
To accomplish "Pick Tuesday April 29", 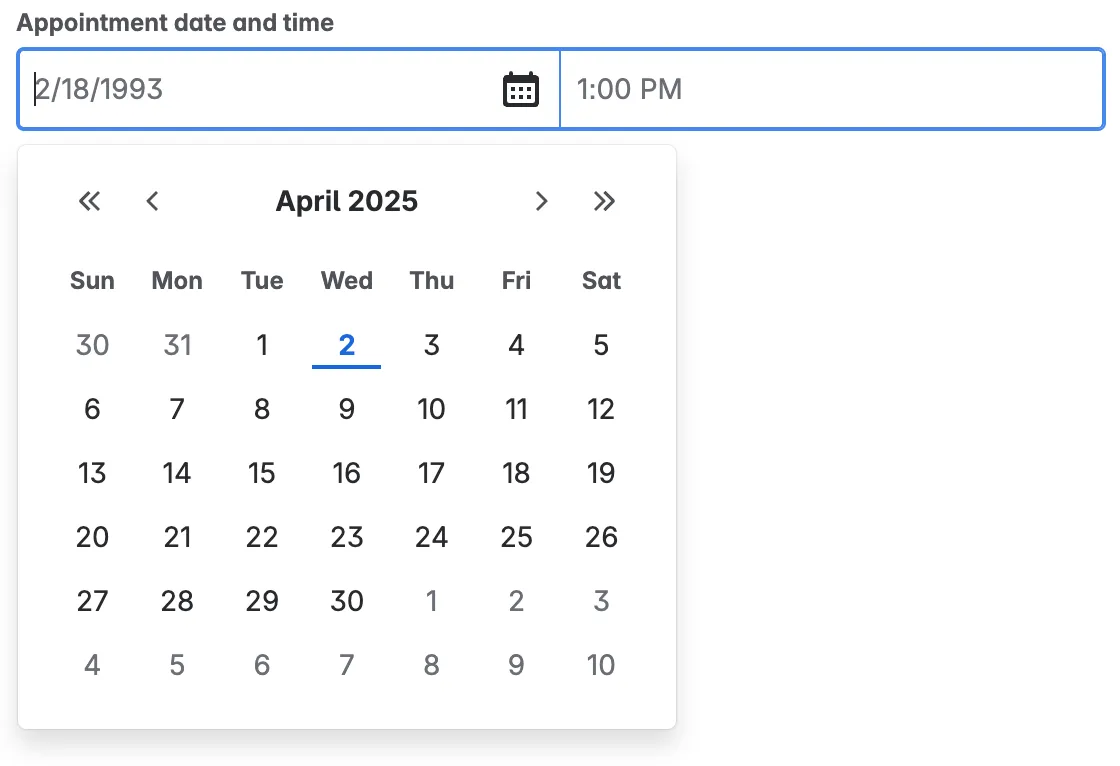I will click(262, 601).
